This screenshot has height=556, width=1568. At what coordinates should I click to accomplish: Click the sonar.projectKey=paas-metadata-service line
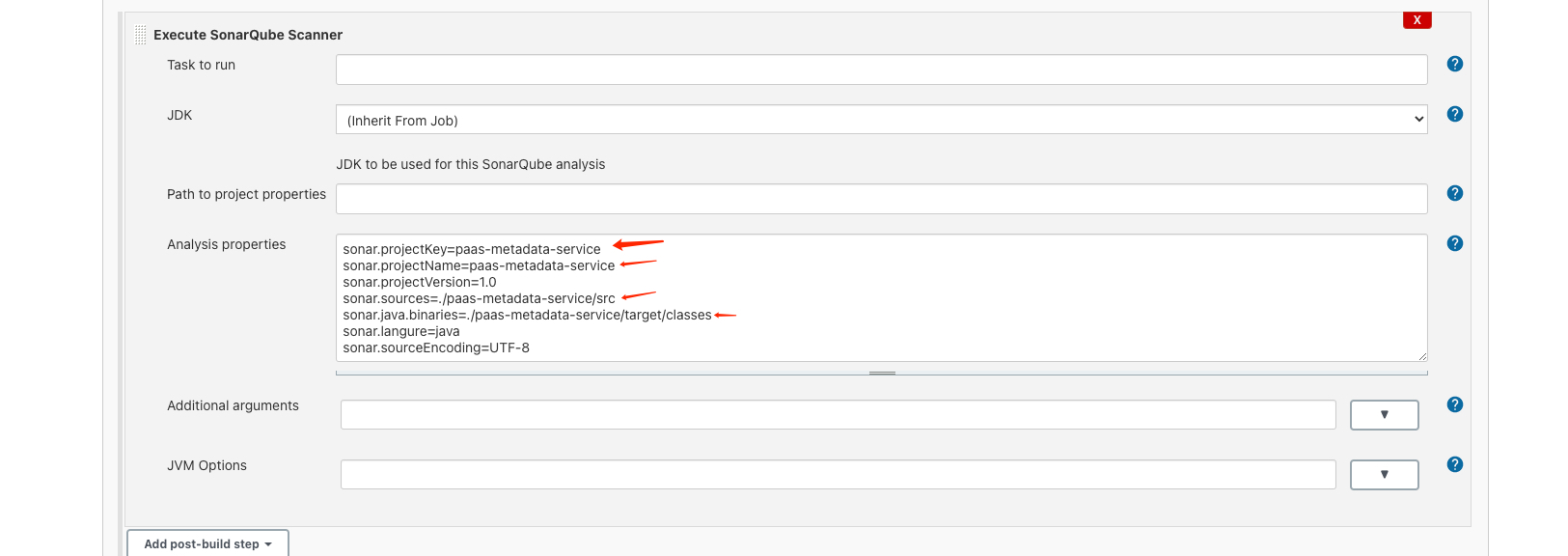point(472,249)
